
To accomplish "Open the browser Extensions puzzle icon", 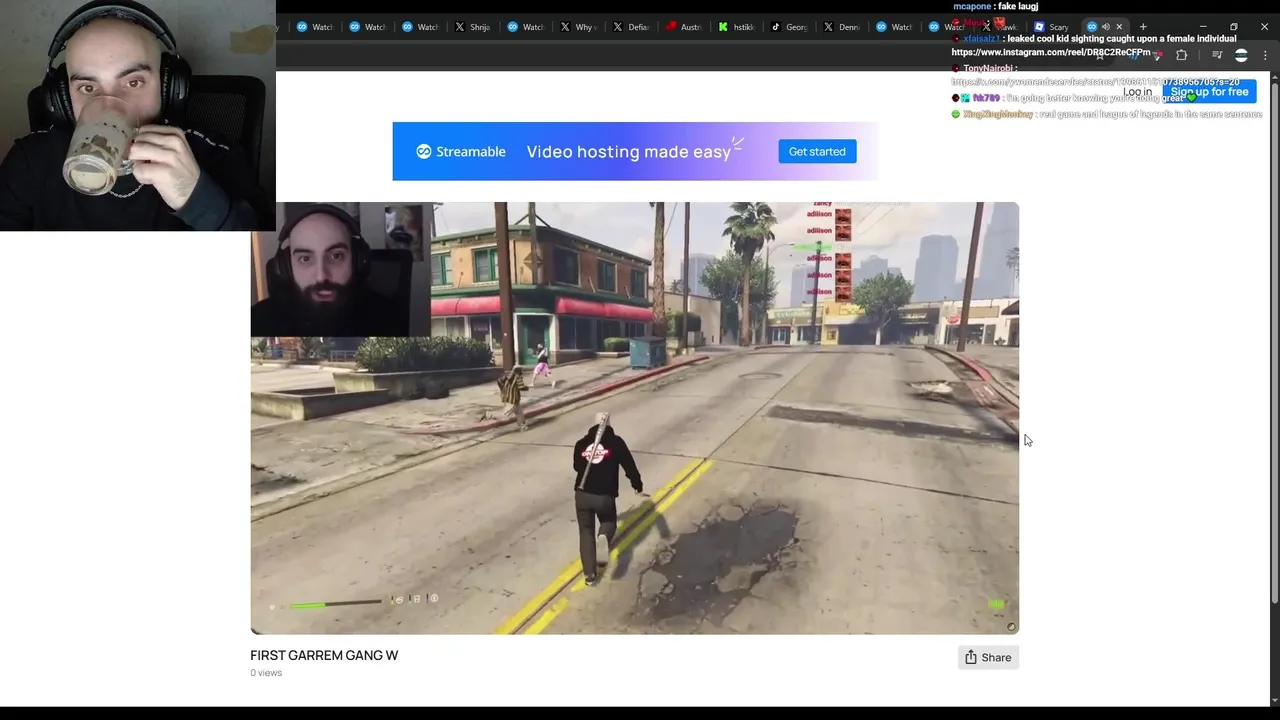I will tap(1181, 55).
